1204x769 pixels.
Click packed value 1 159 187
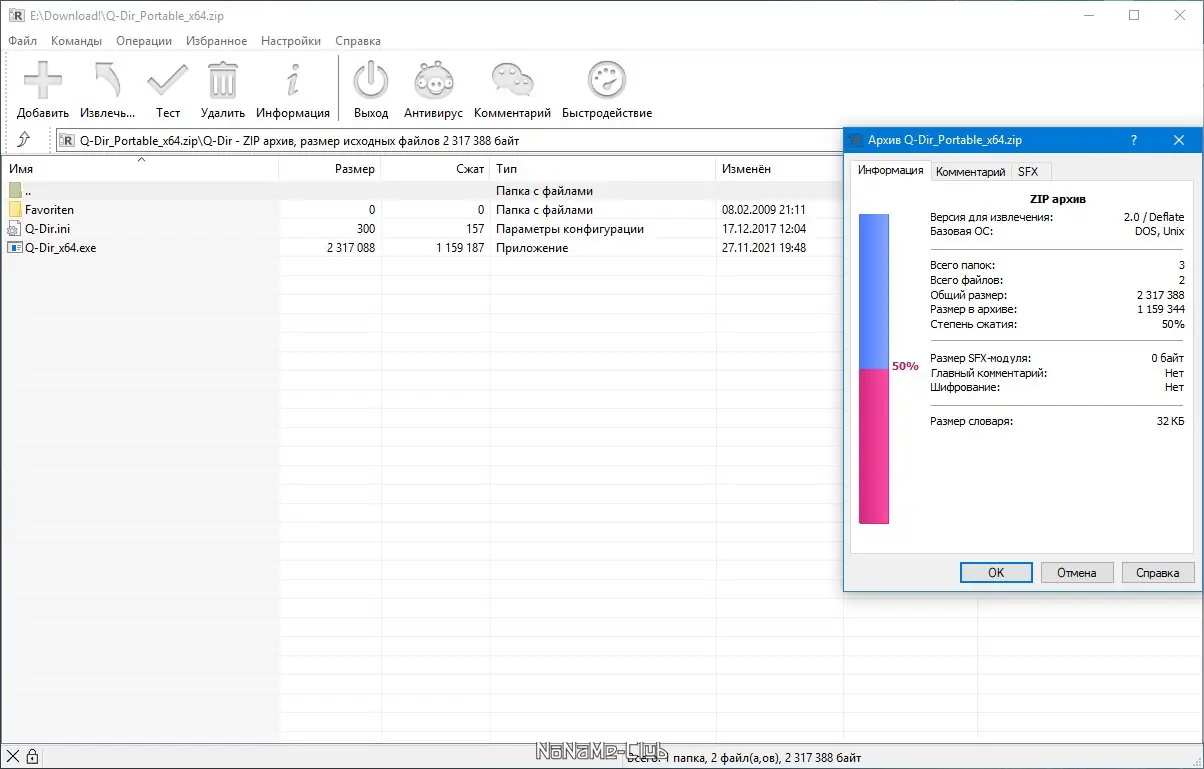(460, 248)
